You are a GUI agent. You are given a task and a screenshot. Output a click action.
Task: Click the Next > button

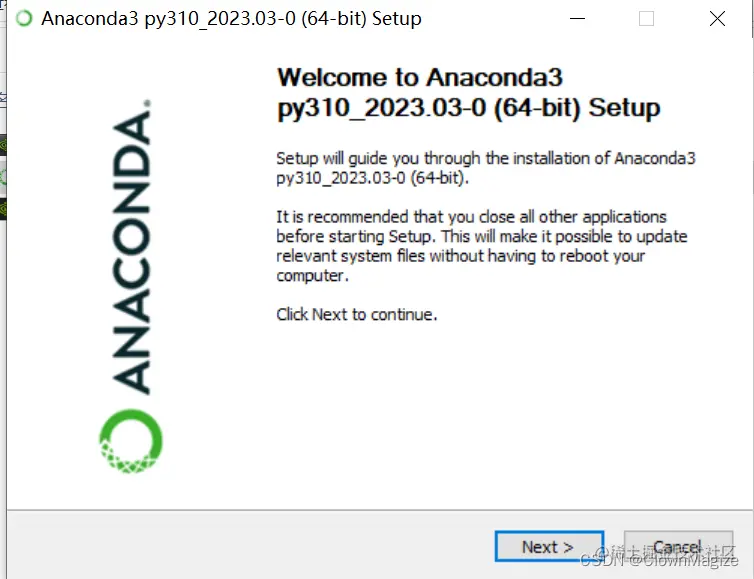pos(549,546)
